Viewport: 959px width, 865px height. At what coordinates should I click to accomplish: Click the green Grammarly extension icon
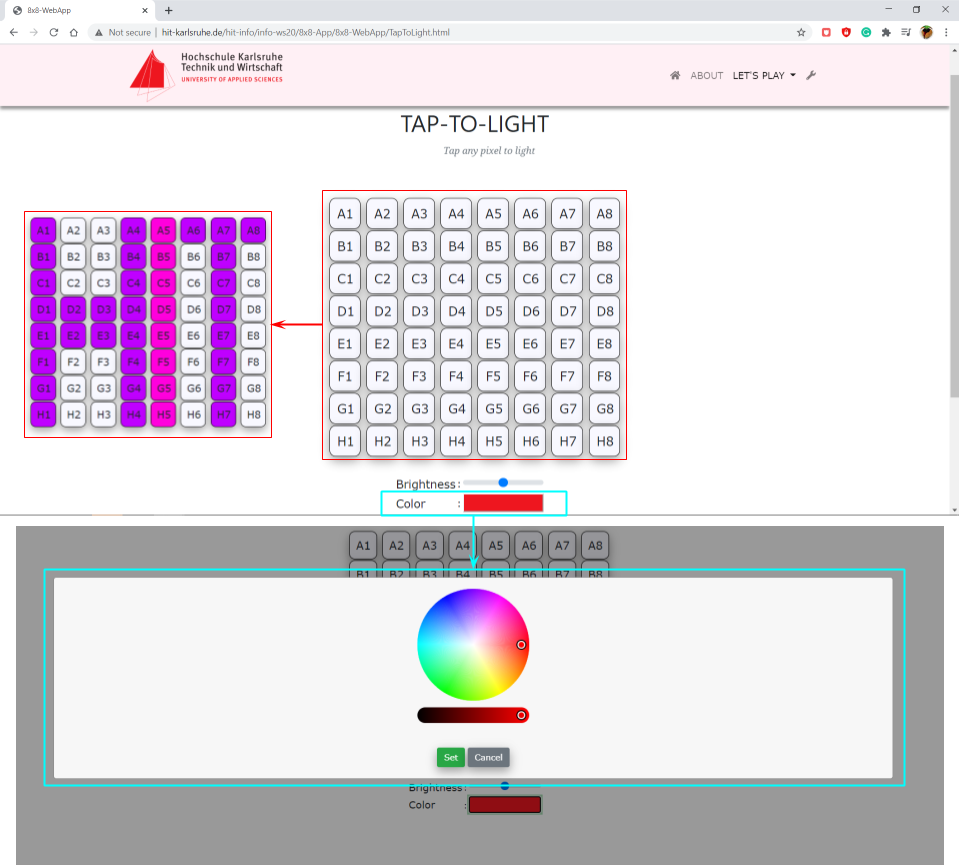tap(866, 32)
